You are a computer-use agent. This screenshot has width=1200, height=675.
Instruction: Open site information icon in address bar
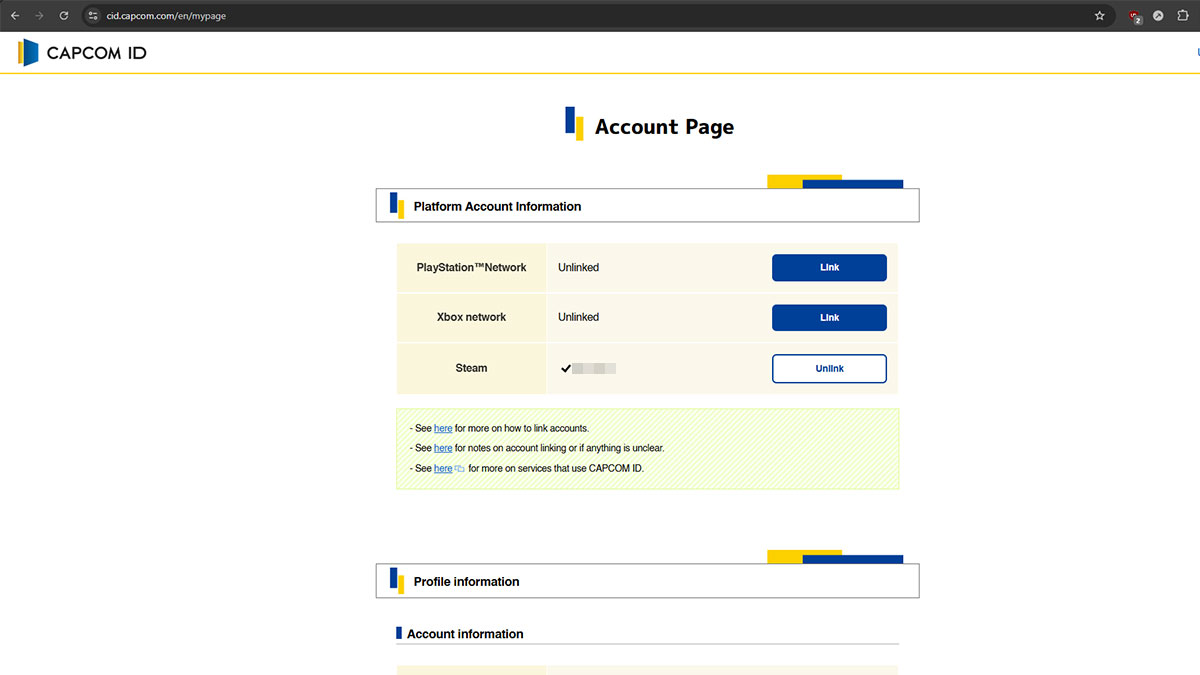(x=92, y=16)
